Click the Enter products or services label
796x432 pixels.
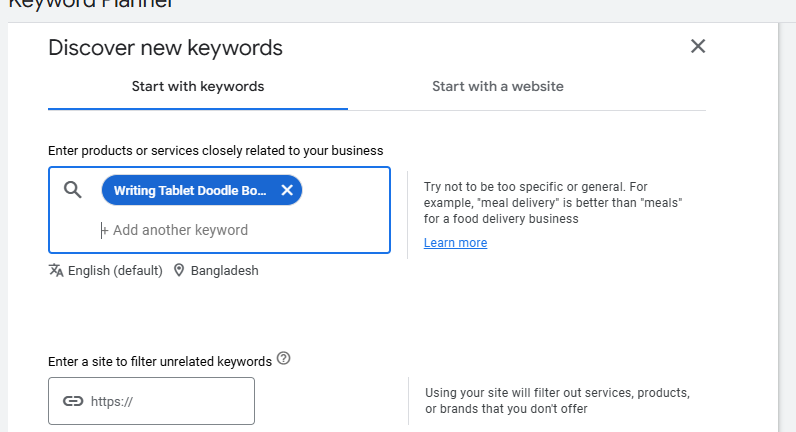tap(216, 151)
